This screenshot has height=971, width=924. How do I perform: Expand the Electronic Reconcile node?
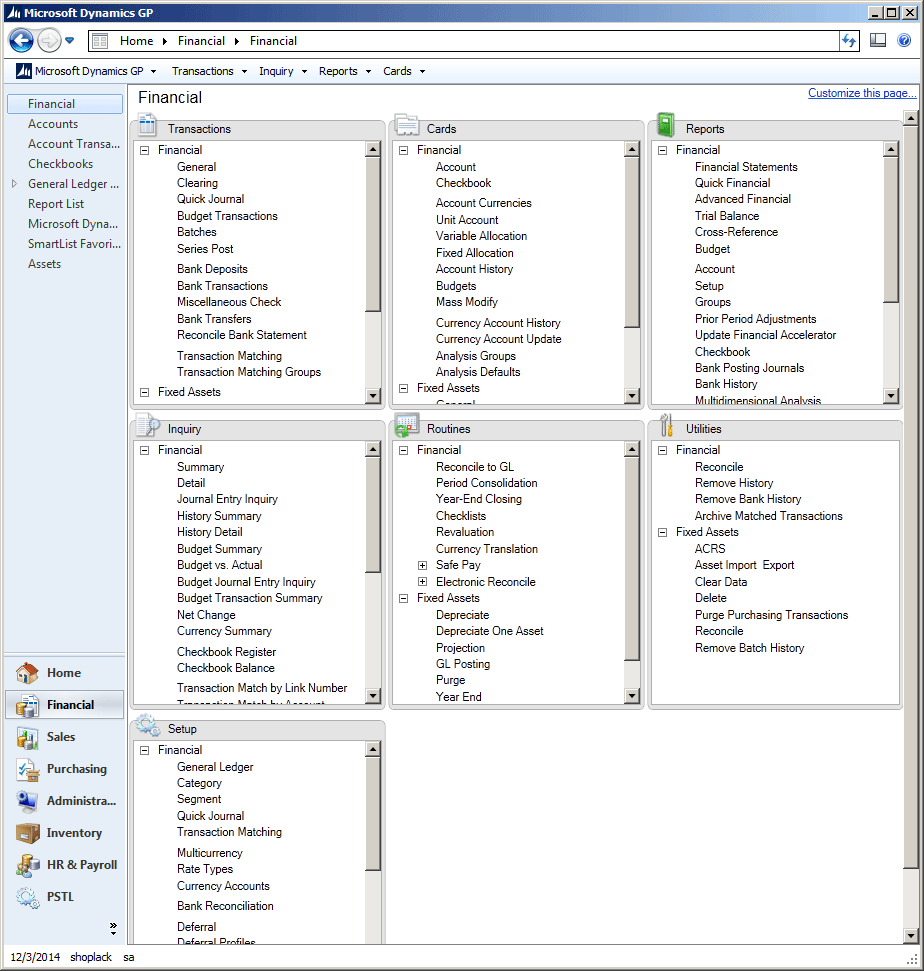click(422, 581)
